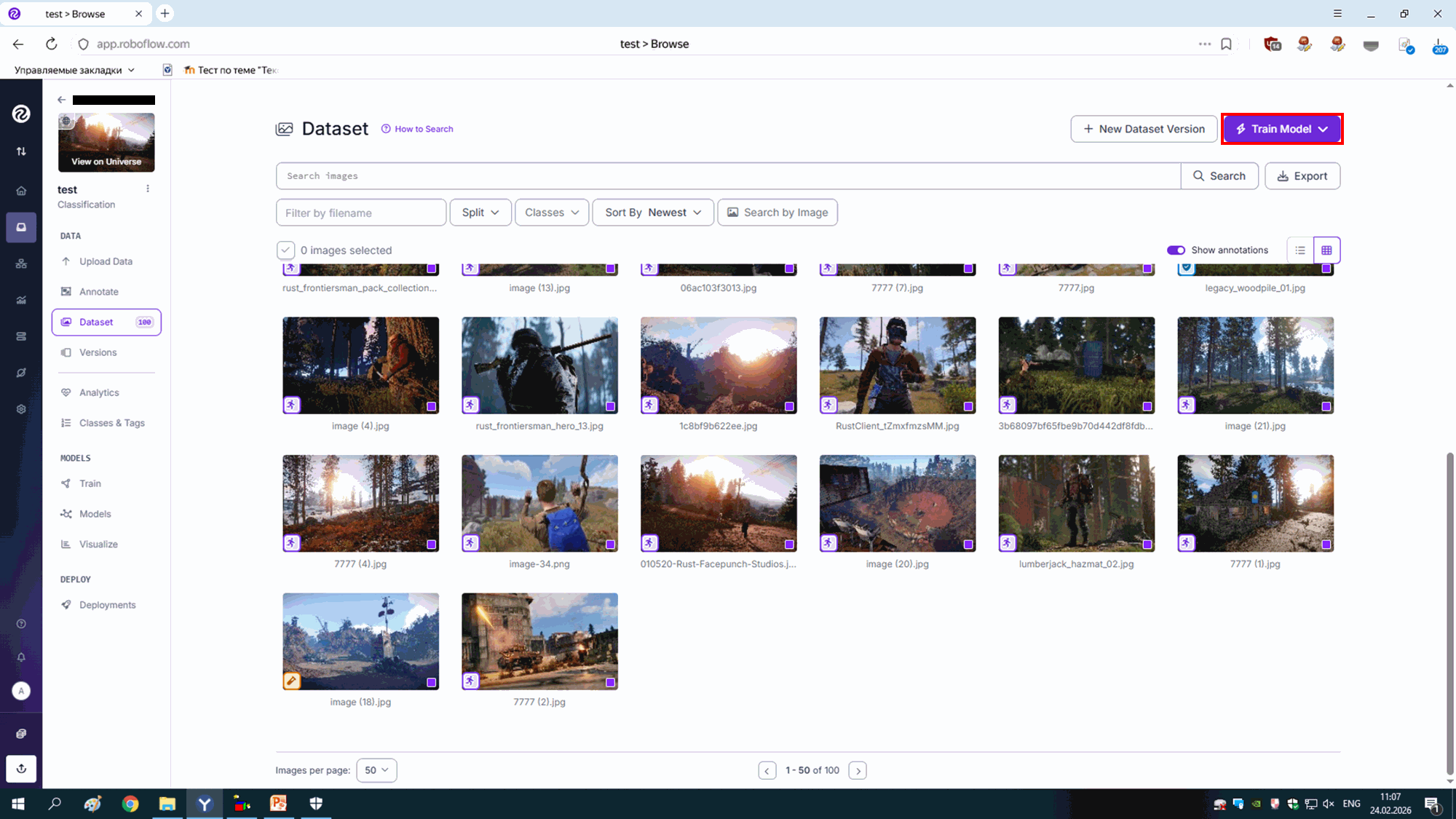The width and height of the screenshot is (1456, 819).
Task: Open the planet icon in the dark sidebar
Action: coord(21,373)
